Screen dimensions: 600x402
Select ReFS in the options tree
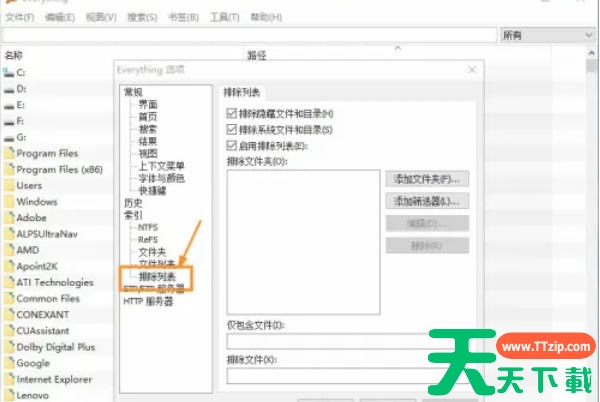[148, 240]
